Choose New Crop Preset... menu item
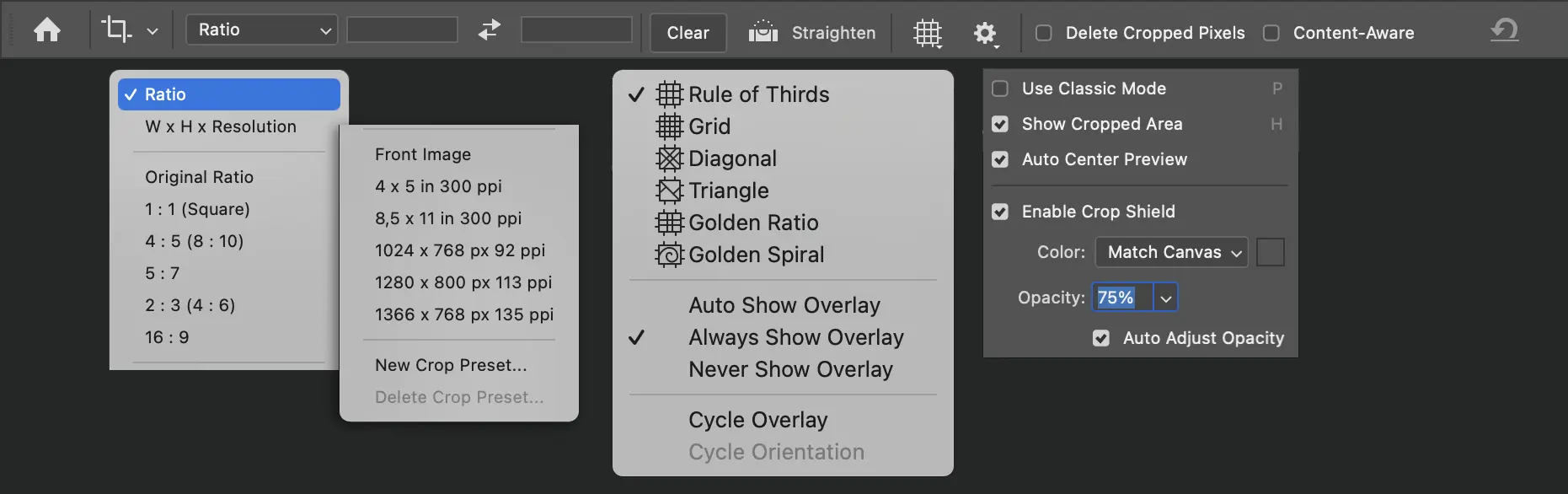1568x494 pixels. click(451, 365)
